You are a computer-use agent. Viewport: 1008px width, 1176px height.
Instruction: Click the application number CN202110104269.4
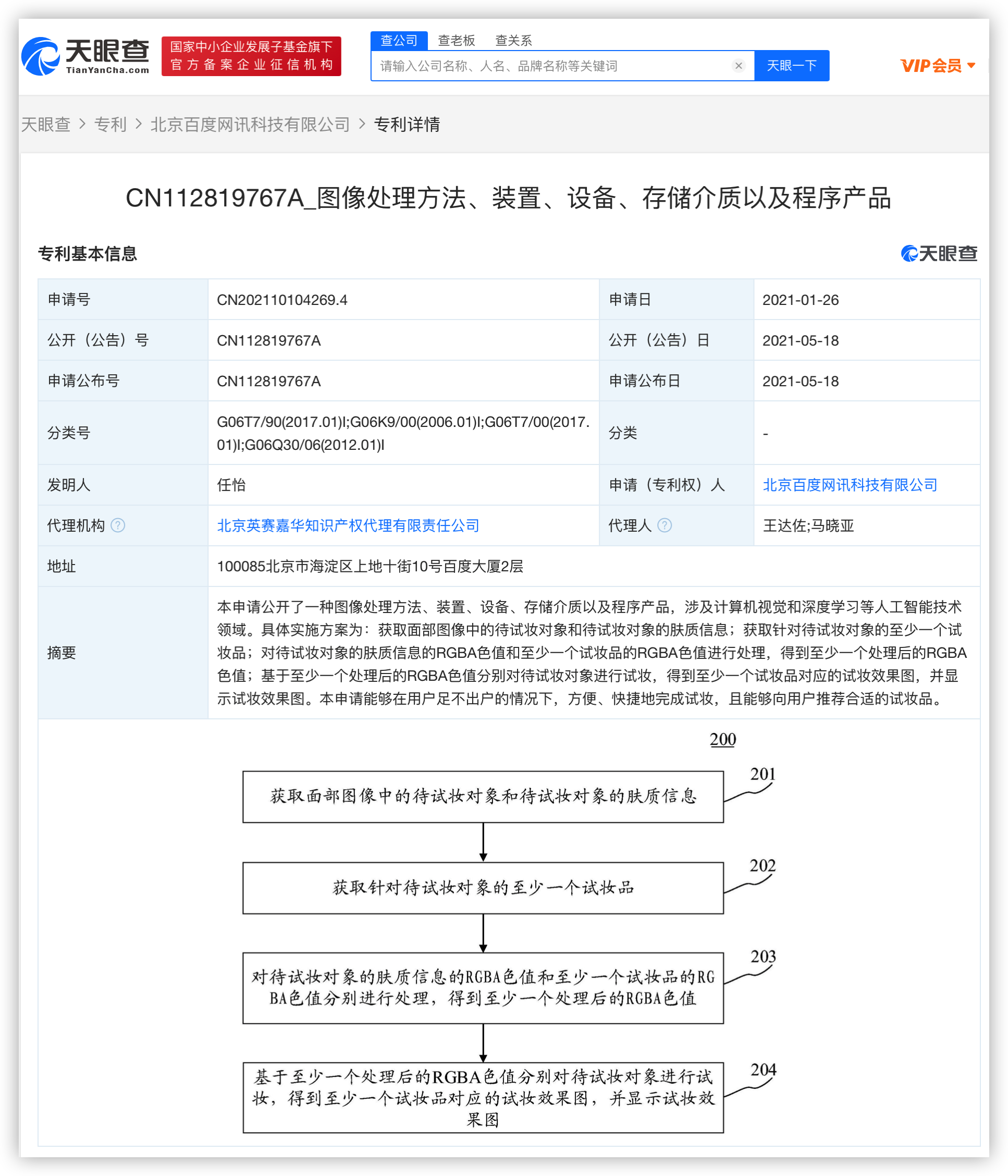point(282,300)
